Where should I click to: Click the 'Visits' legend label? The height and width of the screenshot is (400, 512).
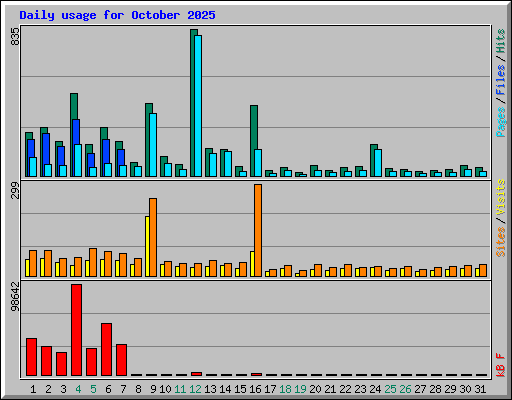pyautogui.click(x=500, y=197)
